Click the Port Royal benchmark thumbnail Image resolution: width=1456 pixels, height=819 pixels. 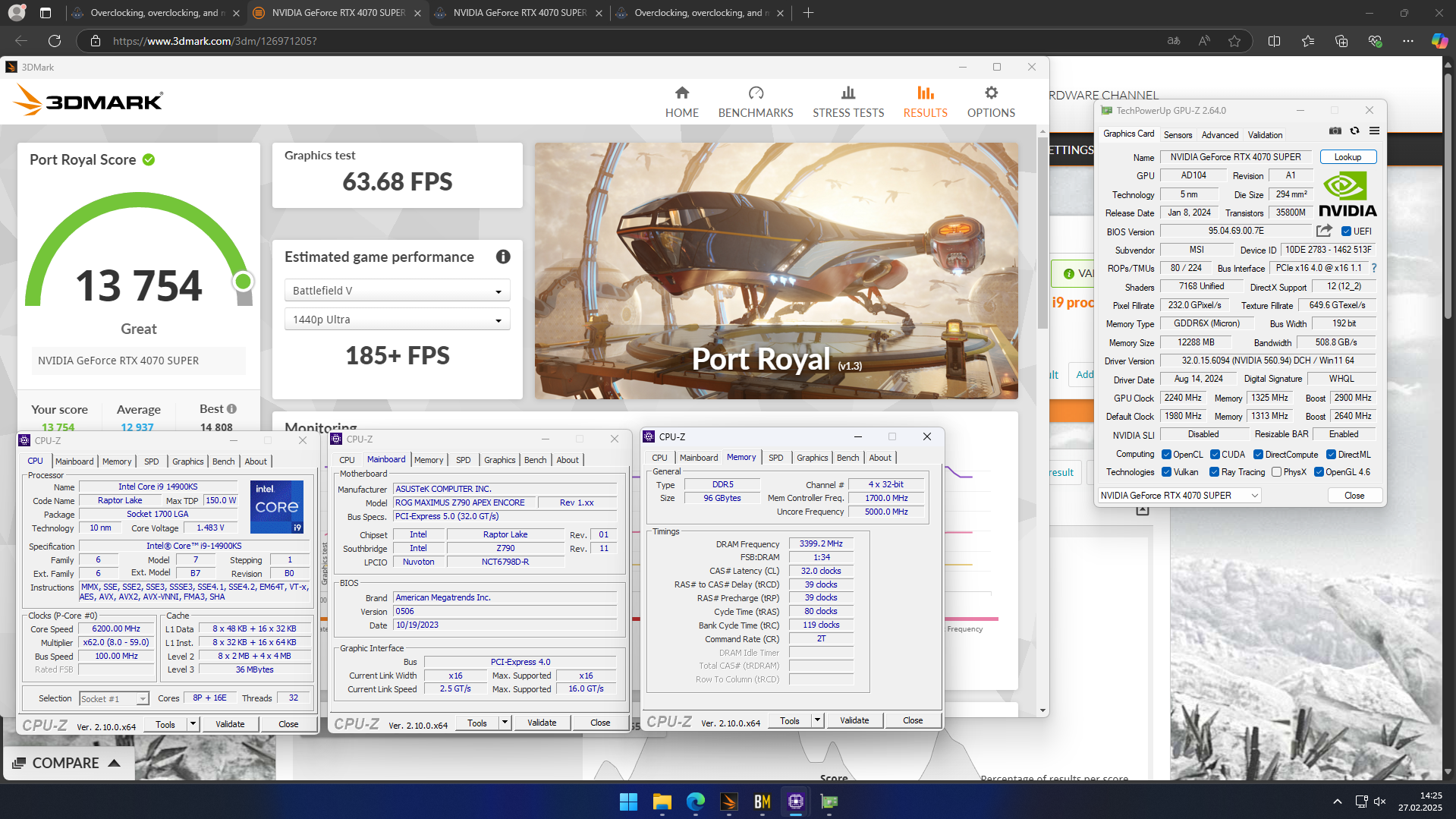pos(776,271)
